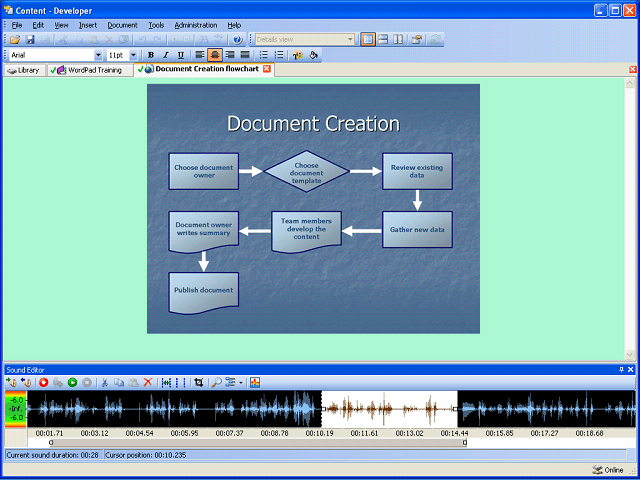Insert a numbered list

pyautogui.click(x=279, y=55)
